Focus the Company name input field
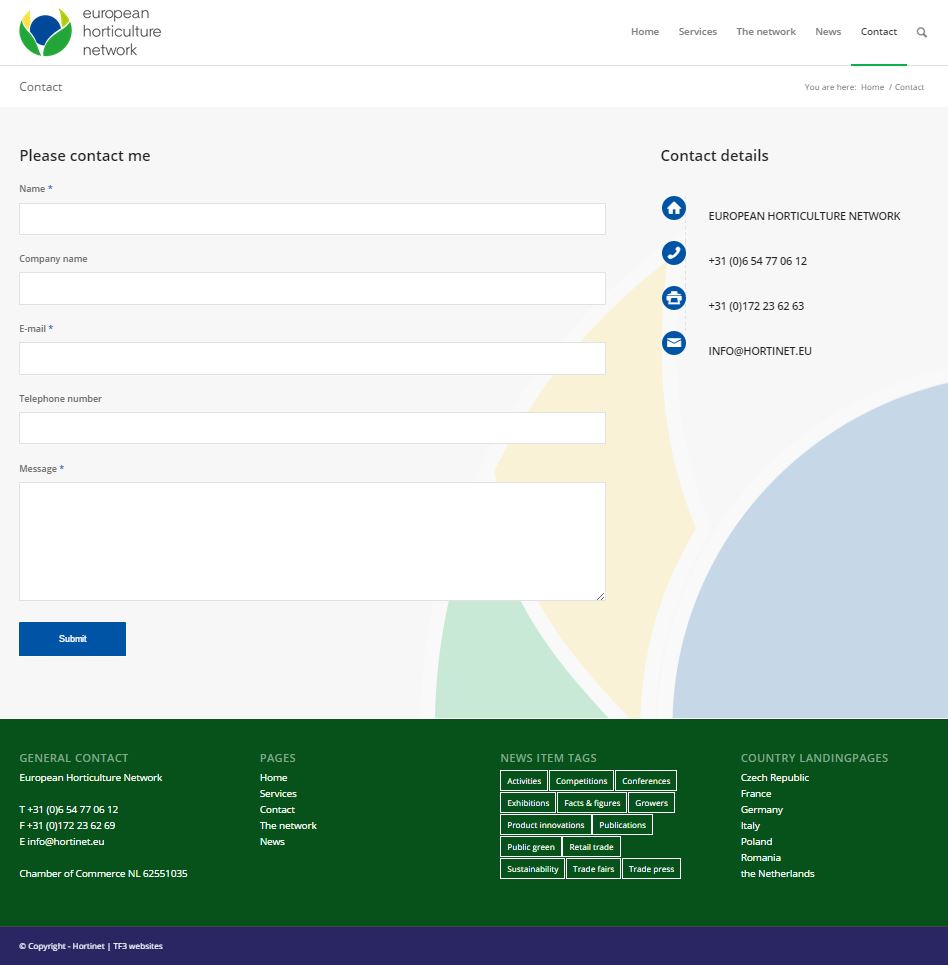948x965 pixels. [312, 289]
